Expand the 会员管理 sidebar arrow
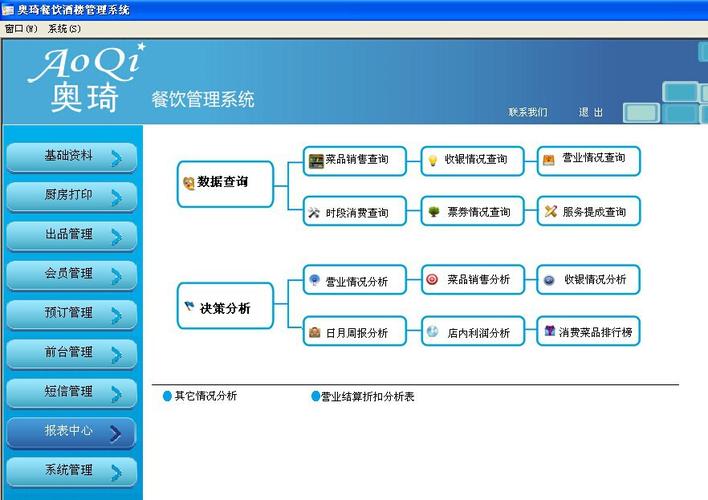 tap(116, 275)
